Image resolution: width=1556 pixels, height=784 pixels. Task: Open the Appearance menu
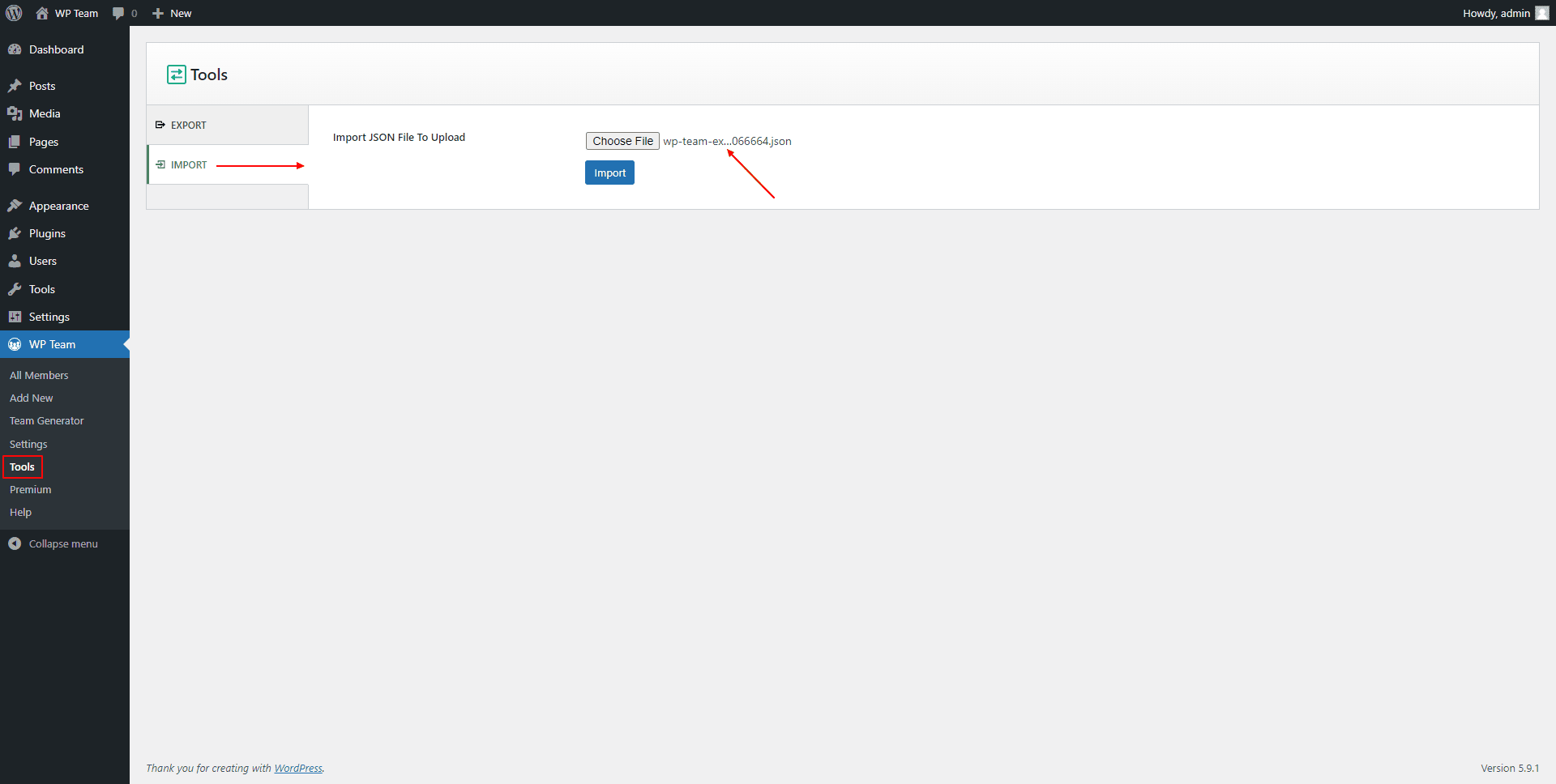tap(65, 206)
